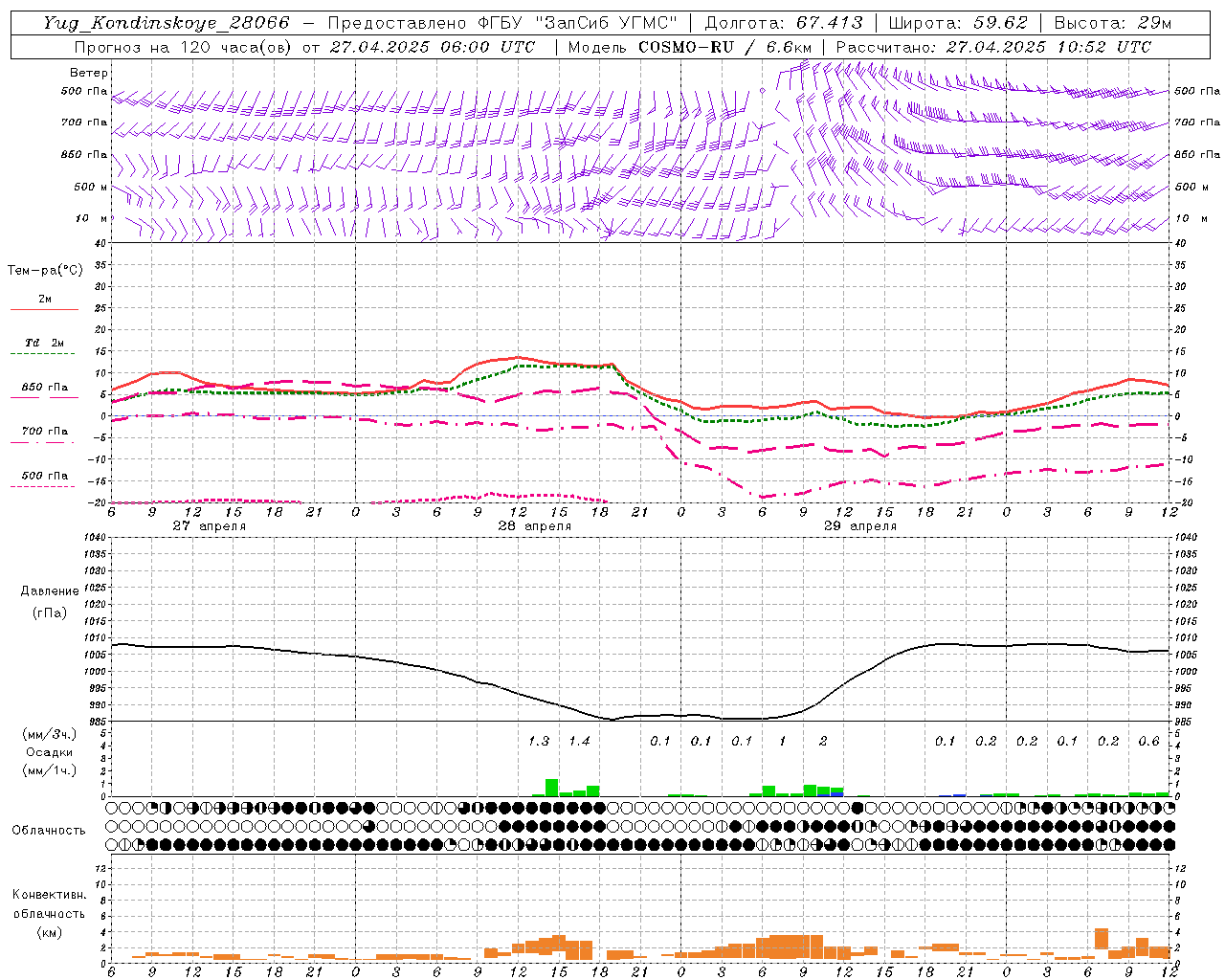Image resolution: width=1225 pixels, height=980 pixels.
Task: Click the 29 апреля date label
Action: tap(860, 526)
